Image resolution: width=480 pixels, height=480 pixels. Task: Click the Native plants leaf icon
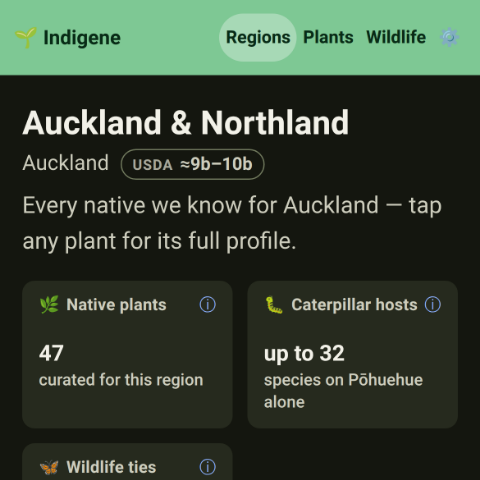point(49,305)
